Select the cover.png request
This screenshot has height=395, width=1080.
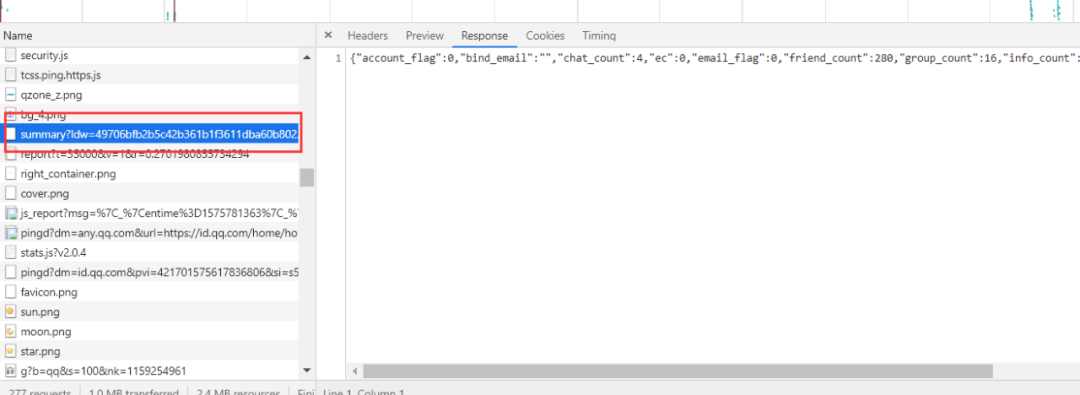(x=150, y=194)
